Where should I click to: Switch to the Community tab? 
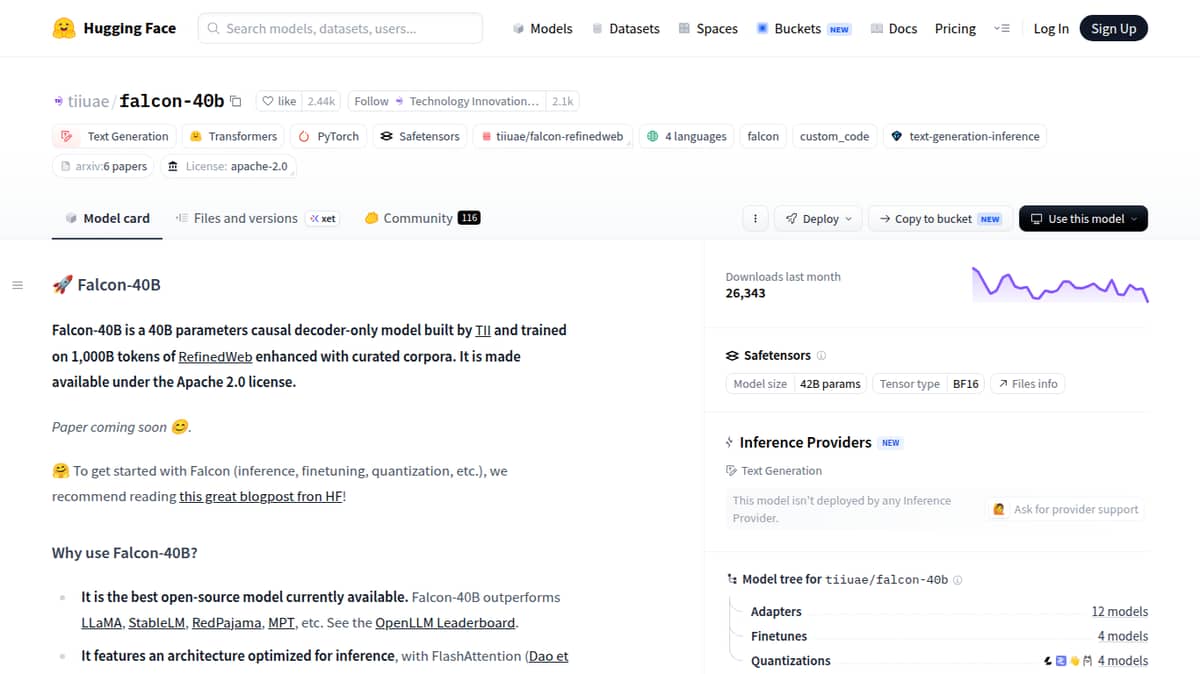coord(422,218)
